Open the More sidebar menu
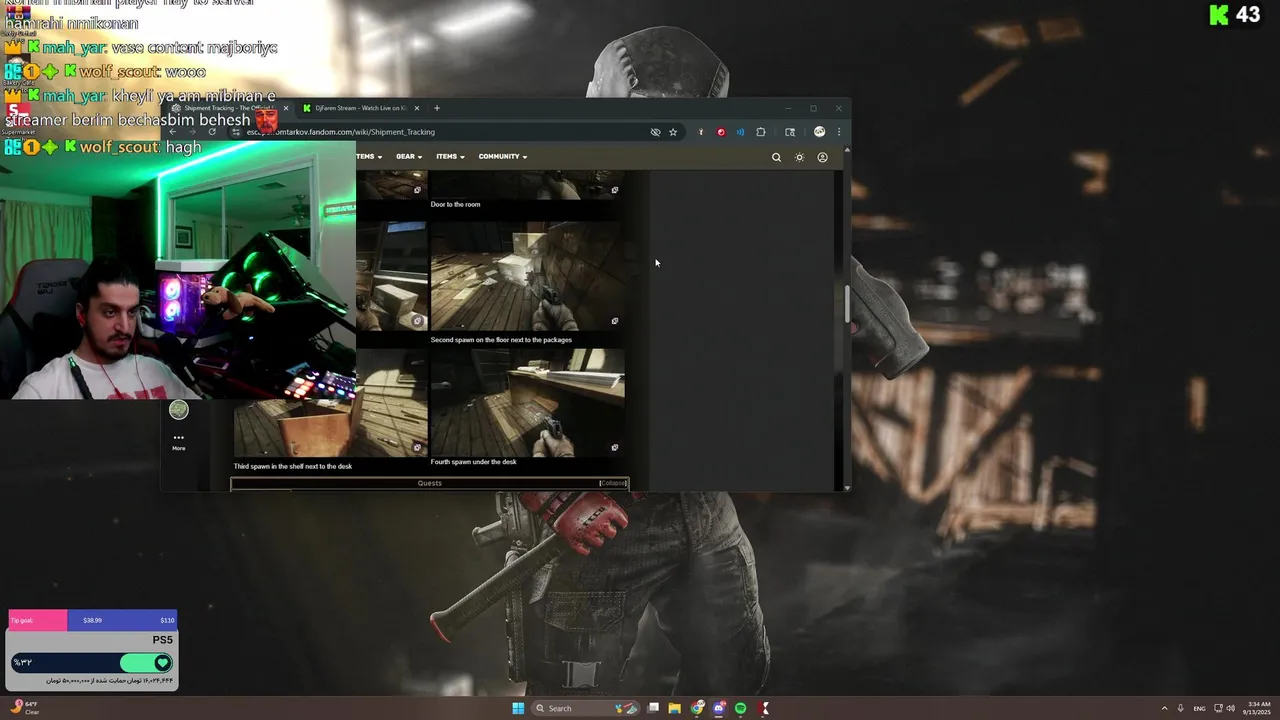 178,441
